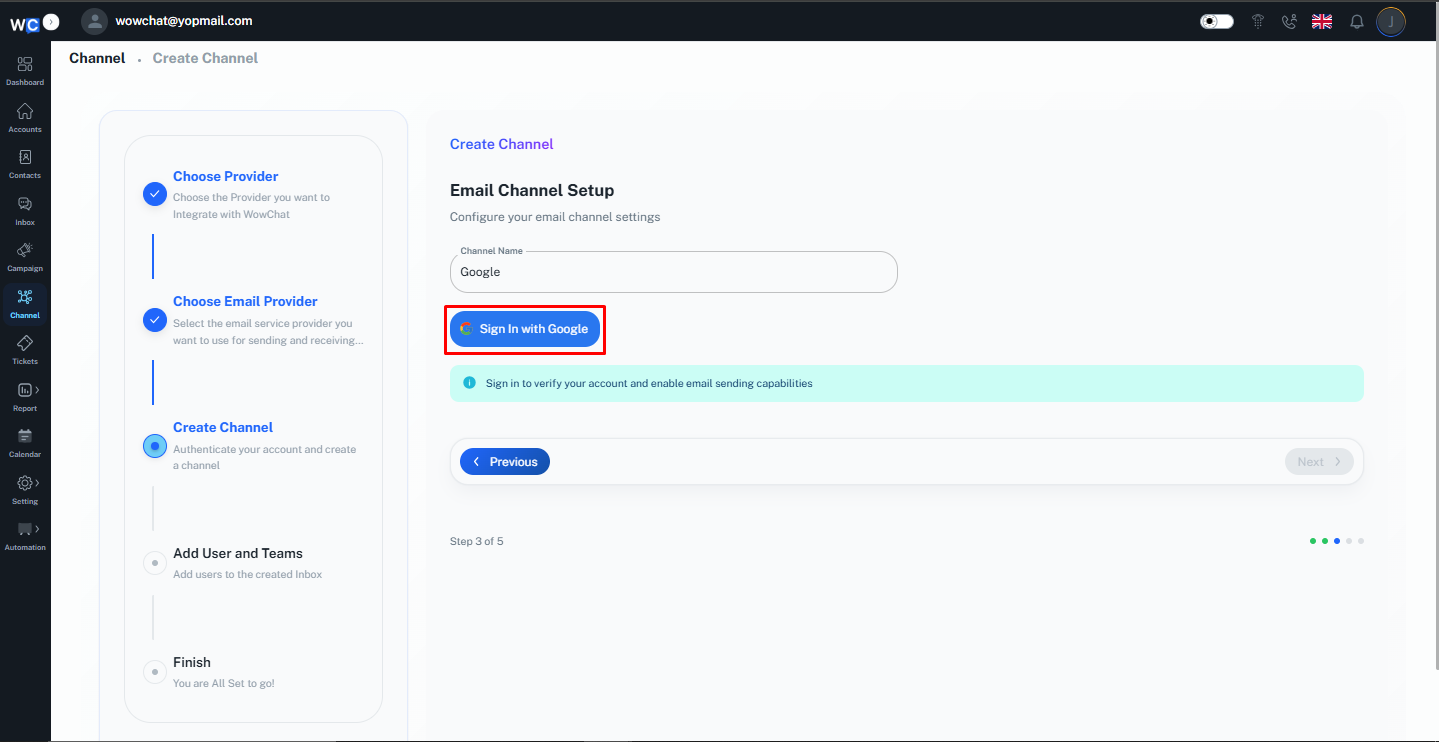This screenshot has width=1439, height=742.
Task: Click the Choose Email Provider checkmark circle
Action: tap(154, 320)
